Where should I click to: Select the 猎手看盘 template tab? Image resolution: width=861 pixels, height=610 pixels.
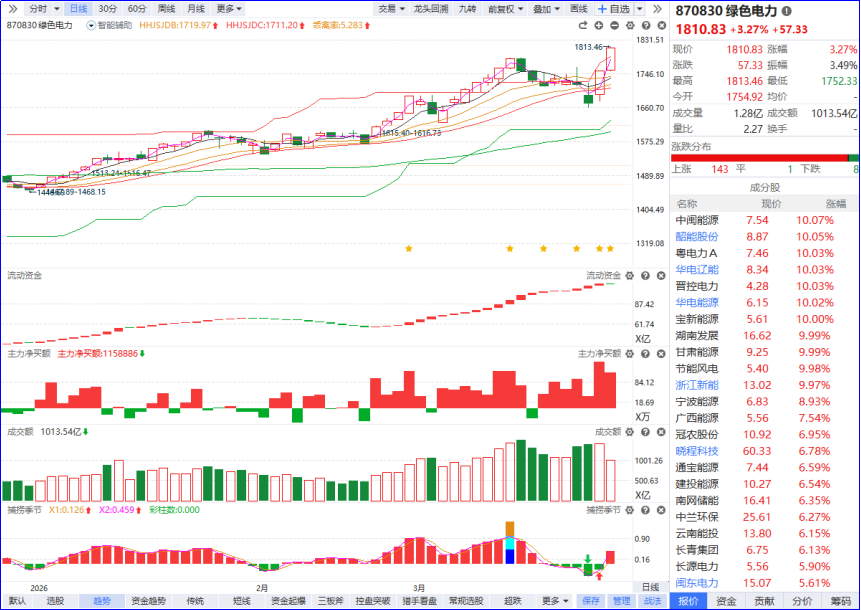419,601
